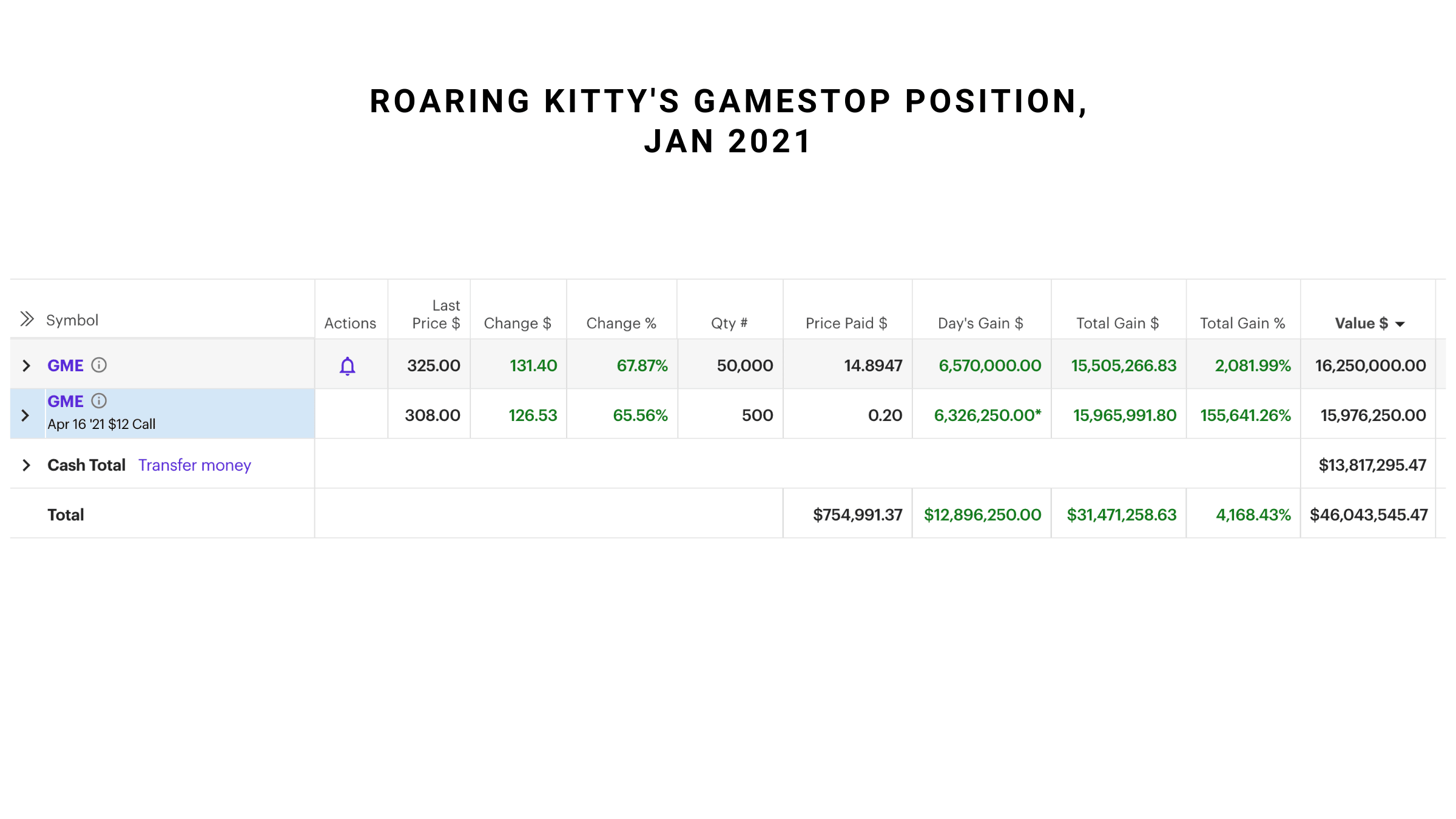Sort by the Qty # column header
The image size is (1456, 819).
(x=729, y=323)
